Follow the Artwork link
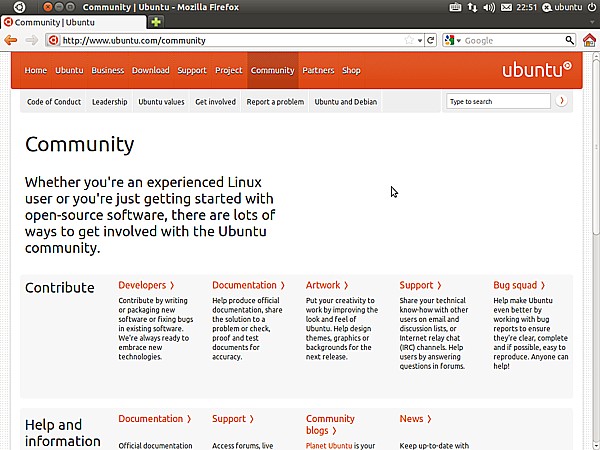Viewport: 600px width, 450px height. coord(327,285)
